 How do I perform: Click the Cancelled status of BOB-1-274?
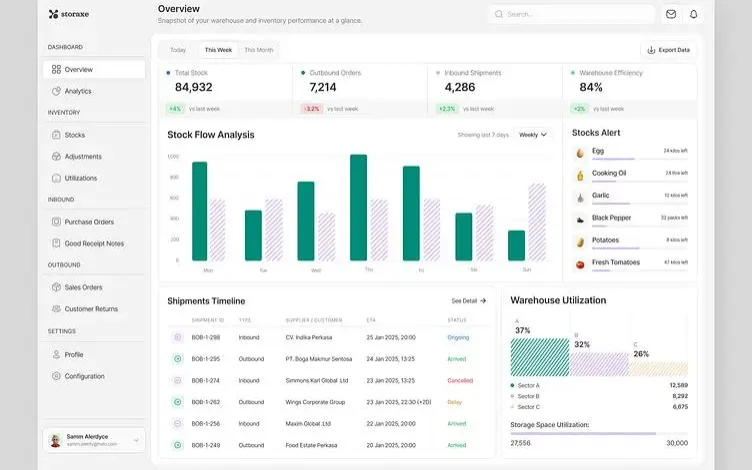(x=460, y=380)
